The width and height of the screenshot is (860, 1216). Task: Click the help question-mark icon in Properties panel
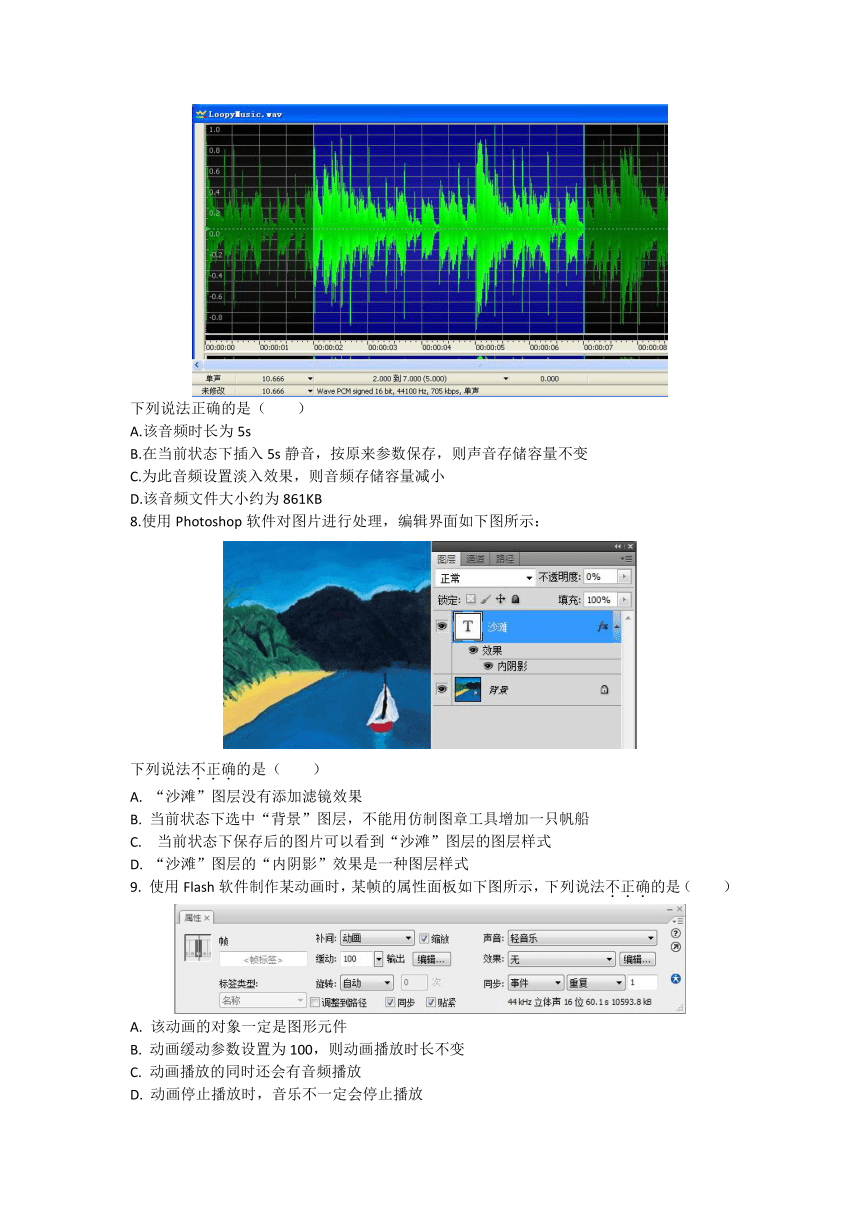pyautogui.click(x=676, y=933)
